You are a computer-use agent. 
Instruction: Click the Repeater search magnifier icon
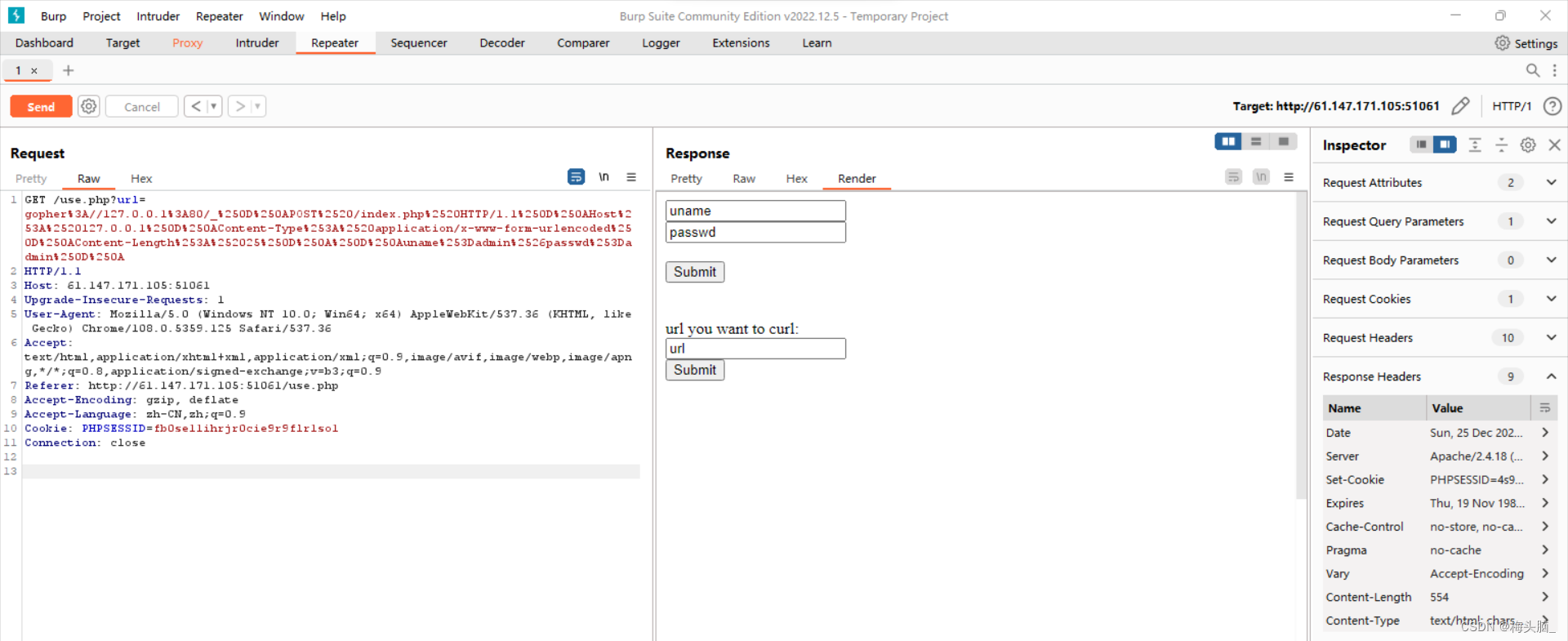point(1533,70)
